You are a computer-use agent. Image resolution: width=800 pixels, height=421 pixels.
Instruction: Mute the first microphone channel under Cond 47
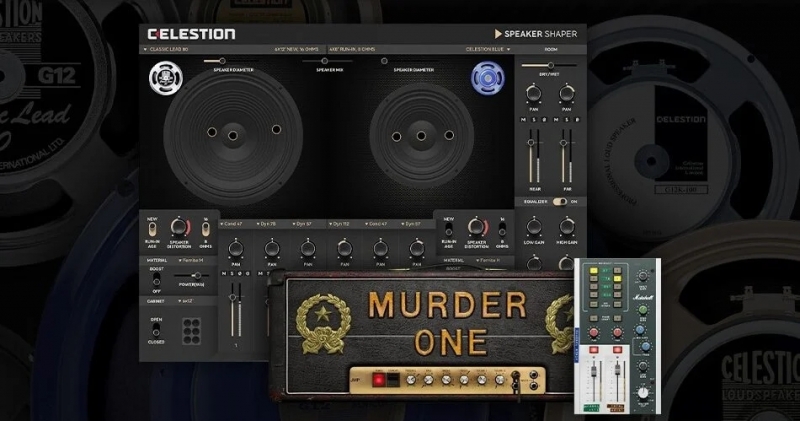click(x=223, y=274)
